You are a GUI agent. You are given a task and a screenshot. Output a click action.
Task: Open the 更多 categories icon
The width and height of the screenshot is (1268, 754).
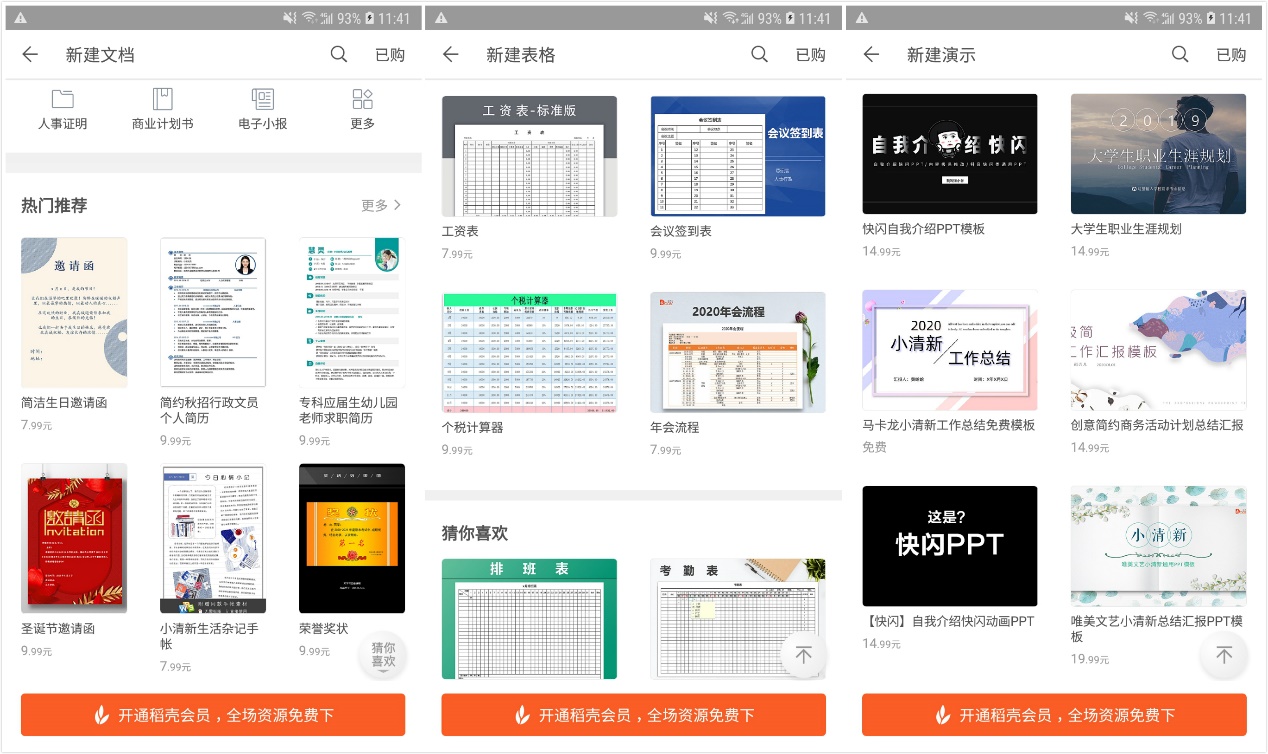362,108
